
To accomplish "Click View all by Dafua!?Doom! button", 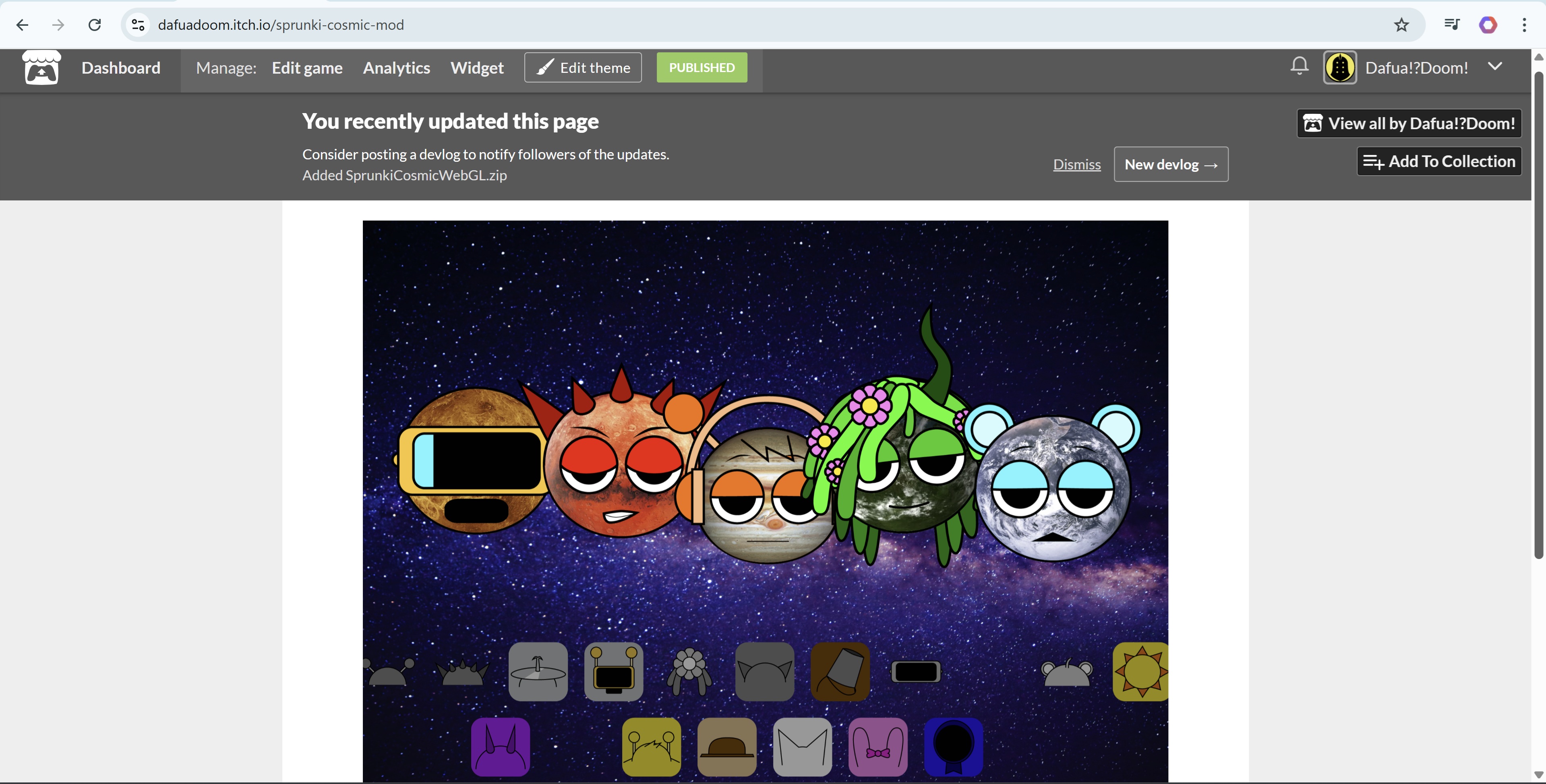I will 1409,124.
